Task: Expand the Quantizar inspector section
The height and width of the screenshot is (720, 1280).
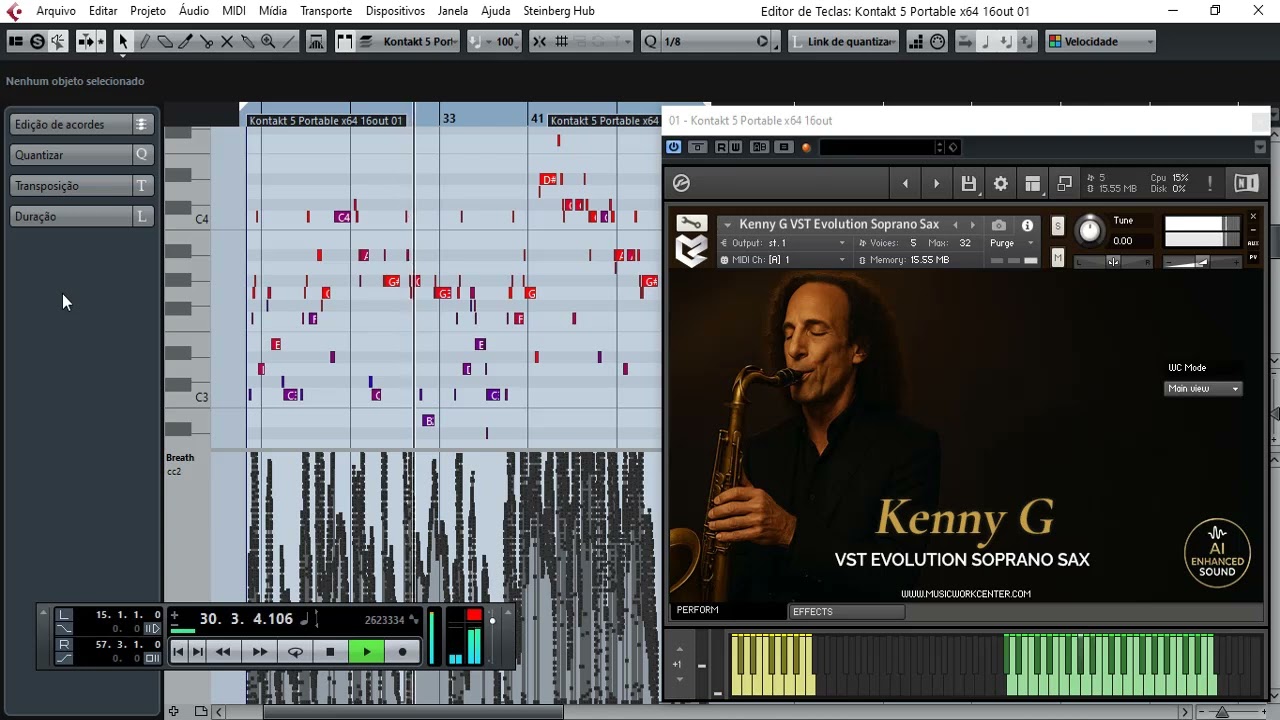Action: [x=83, y=155]
